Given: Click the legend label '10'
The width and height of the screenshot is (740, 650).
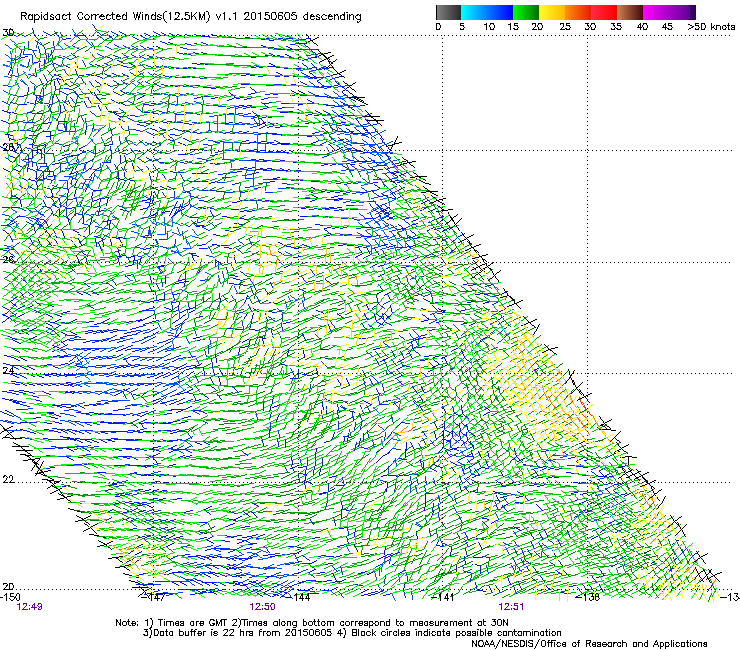Looking at the screenshot, I should (489, 27).
